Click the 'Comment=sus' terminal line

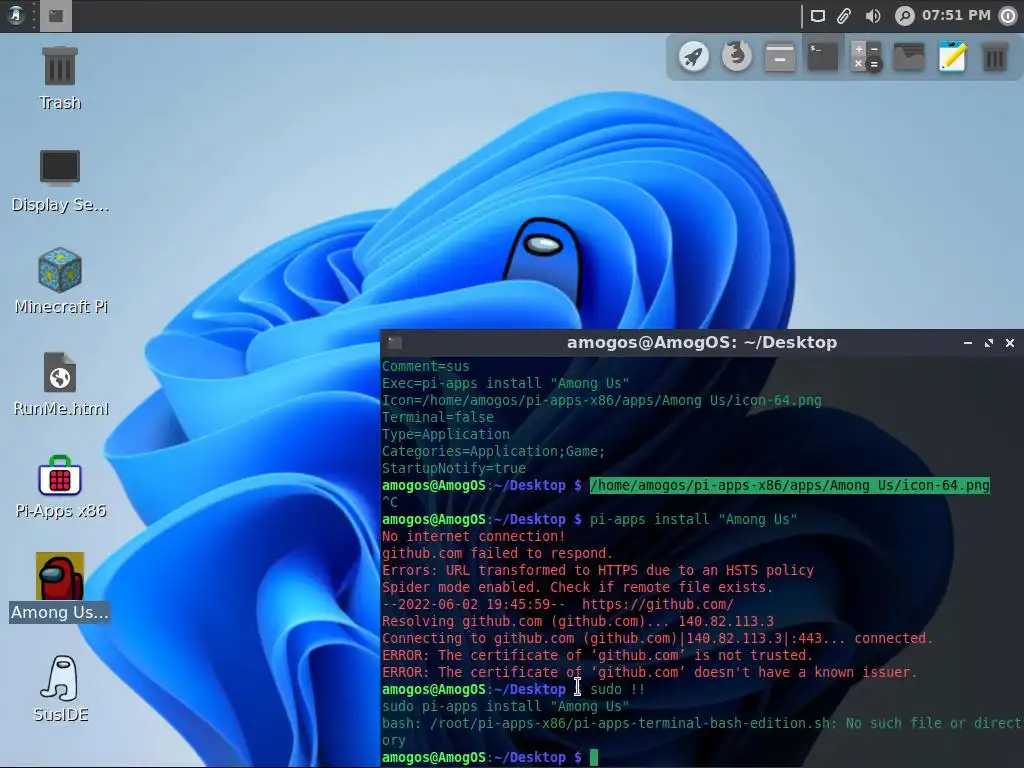pyautogui.click(x=426, y=366)
